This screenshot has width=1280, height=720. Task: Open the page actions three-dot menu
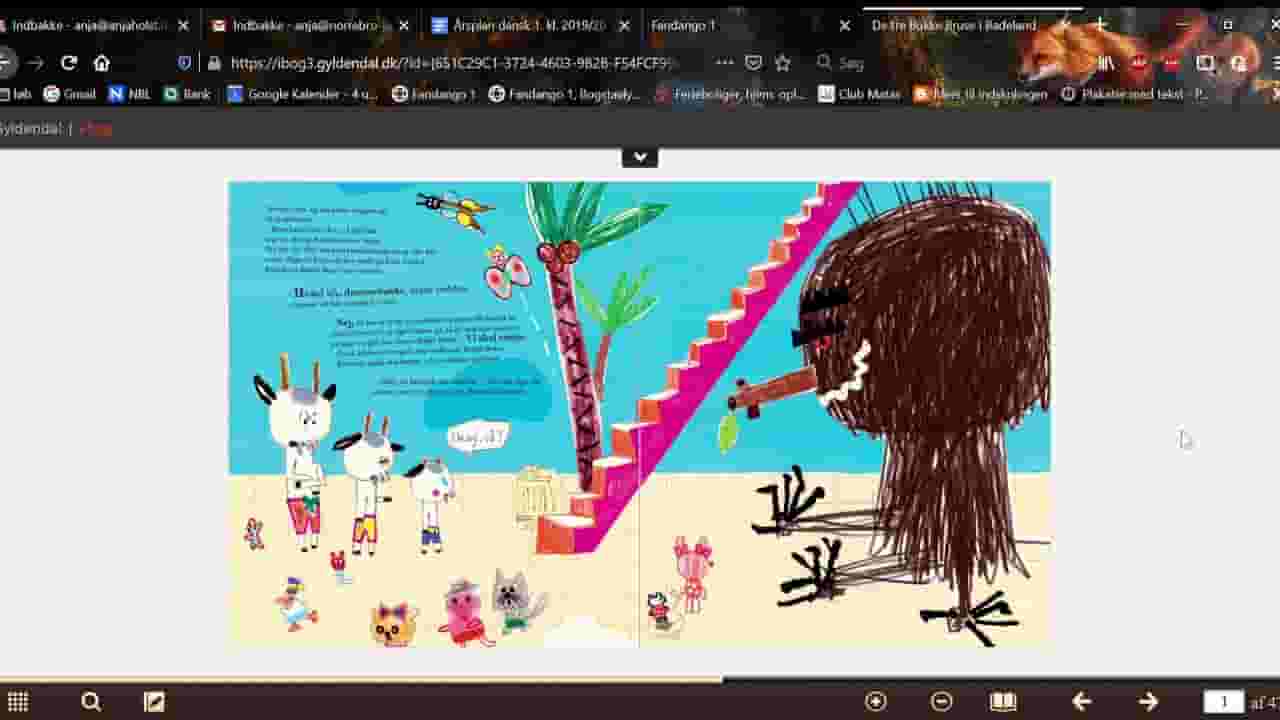[725, 63]
